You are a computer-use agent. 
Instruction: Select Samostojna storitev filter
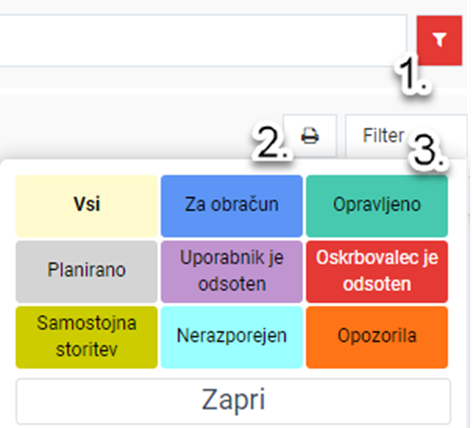(87, 337)
